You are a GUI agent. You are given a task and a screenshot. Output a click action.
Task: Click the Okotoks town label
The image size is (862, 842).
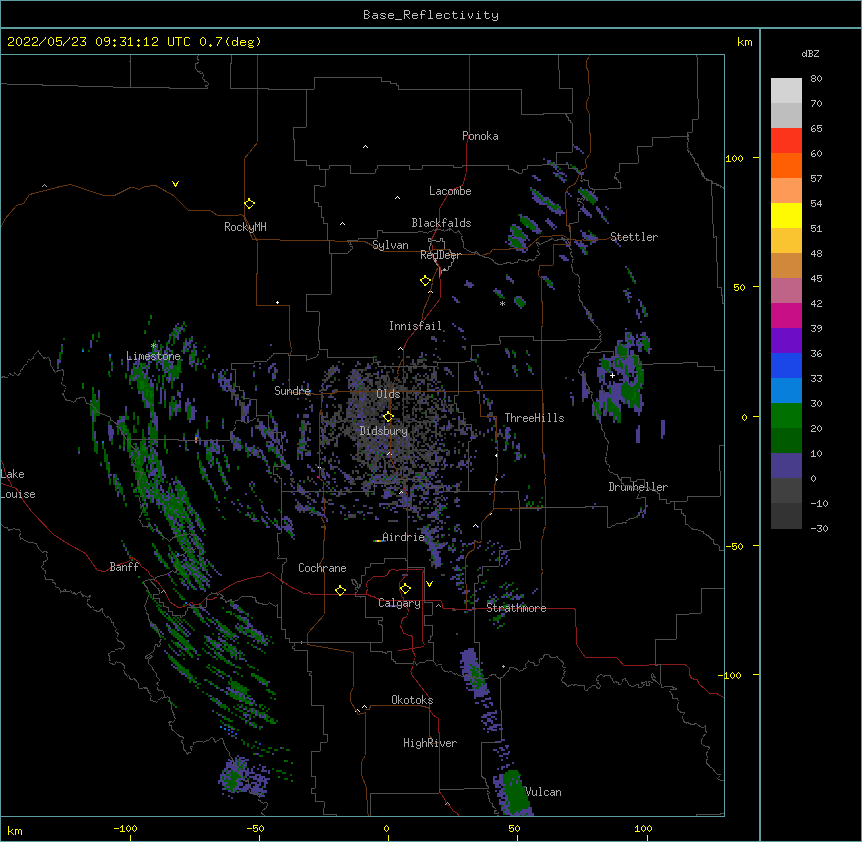(x=412, y=700)
